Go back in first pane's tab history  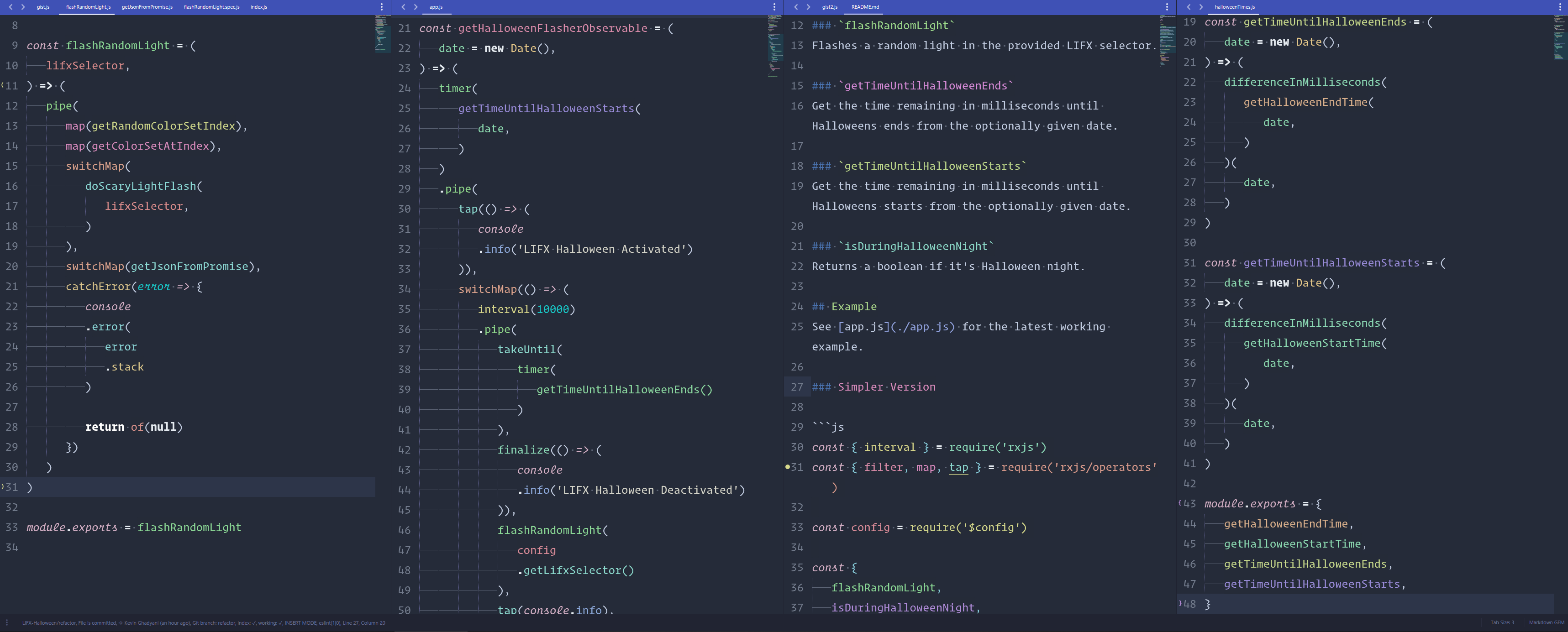[x=11, y=7]
